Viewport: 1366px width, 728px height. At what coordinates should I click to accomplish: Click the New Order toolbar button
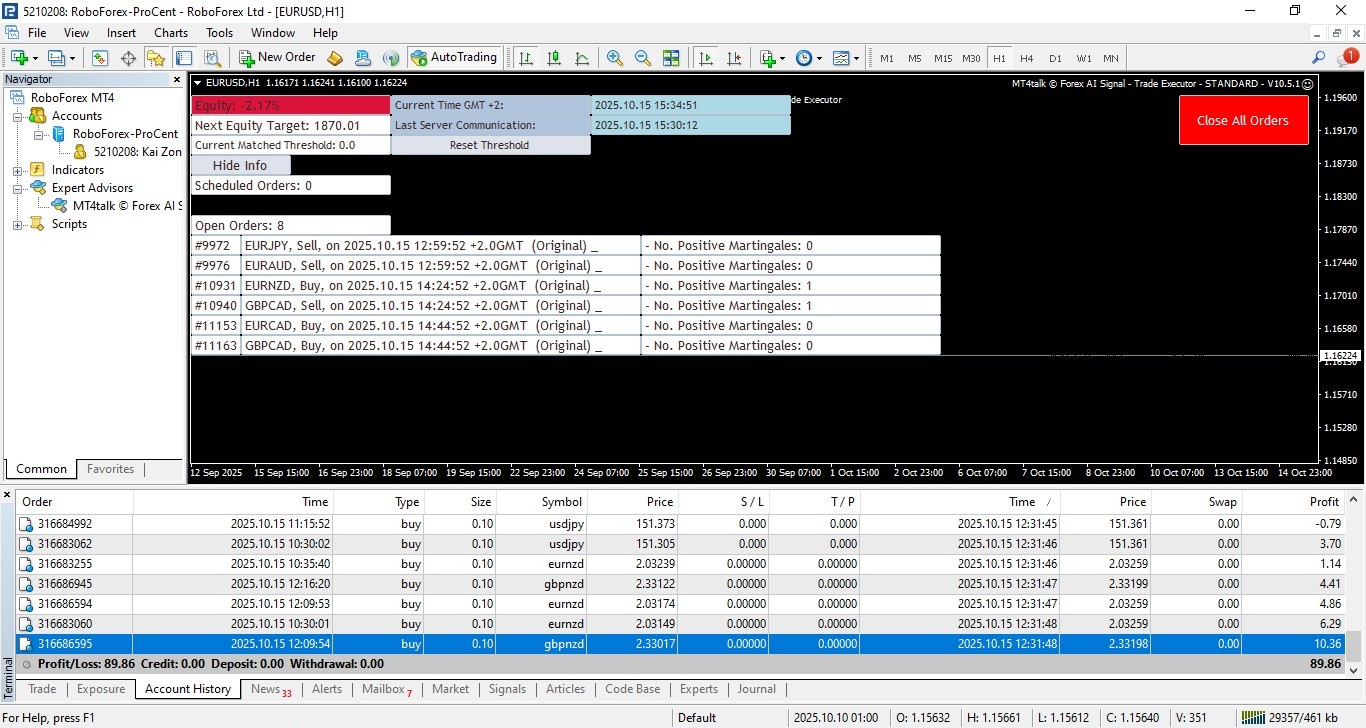[x=277, y=58]
